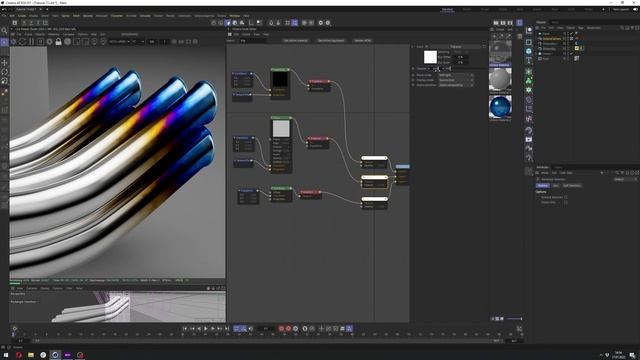The height and width of the screenshot is (360, 640).
Task: Click the timeline frame ruler
Action: [267, 334]
